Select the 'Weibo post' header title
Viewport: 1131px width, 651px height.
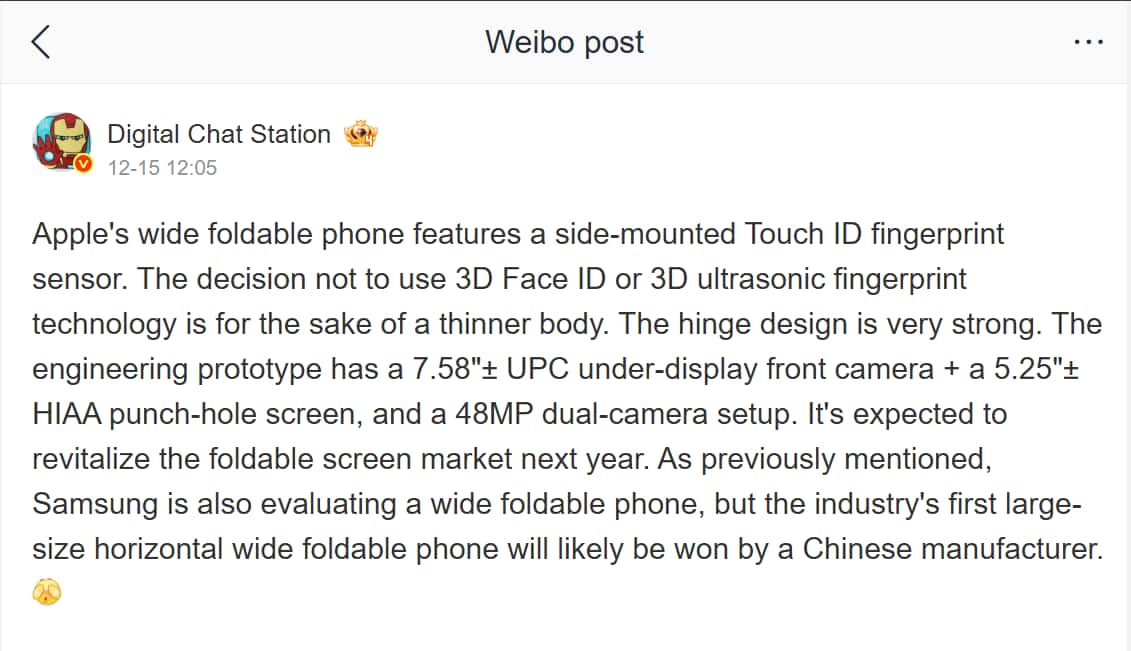tap(564, 42)
